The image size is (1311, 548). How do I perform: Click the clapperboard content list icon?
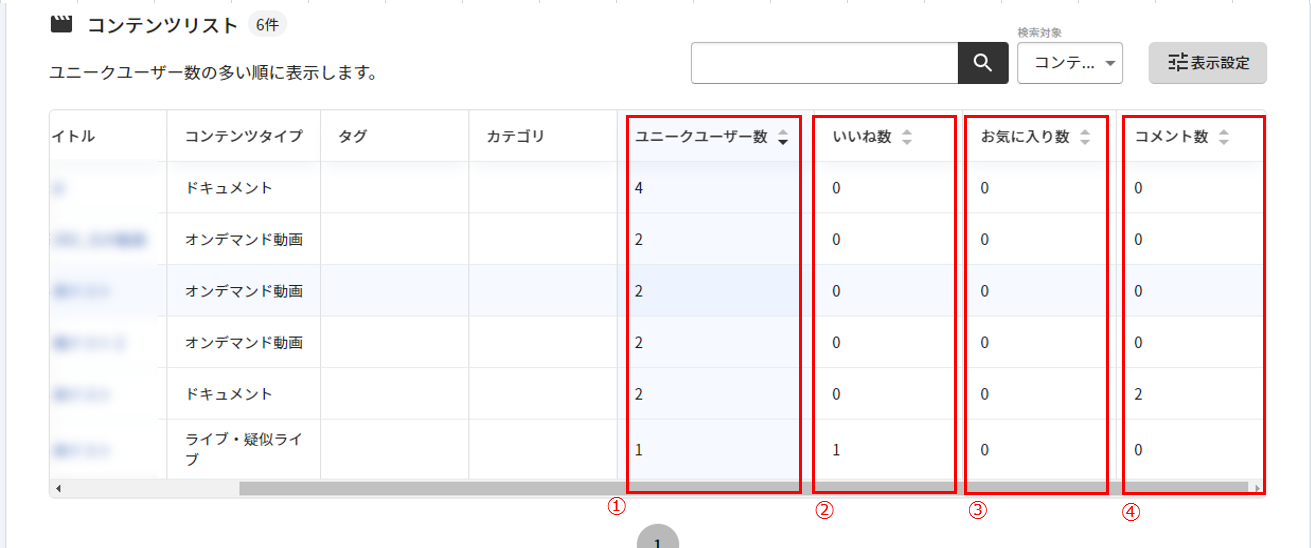click(62, 25)
